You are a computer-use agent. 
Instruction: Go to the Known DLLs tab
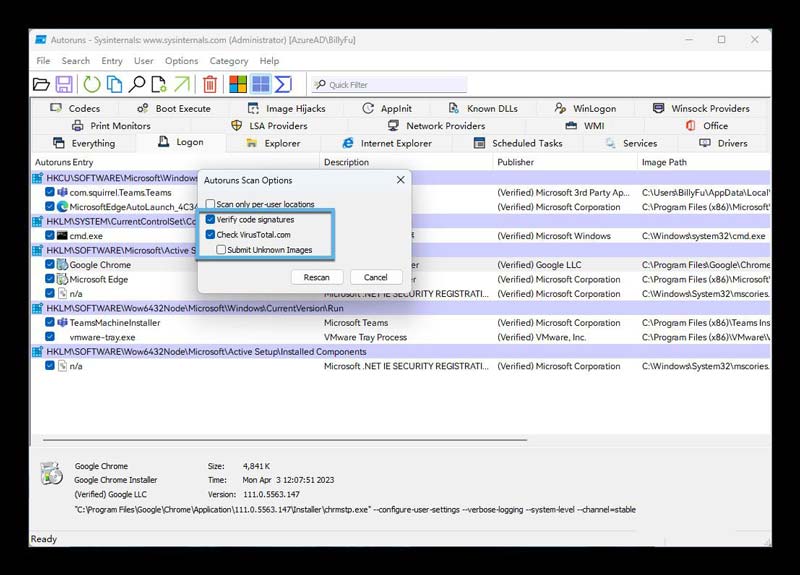point(483,108)
